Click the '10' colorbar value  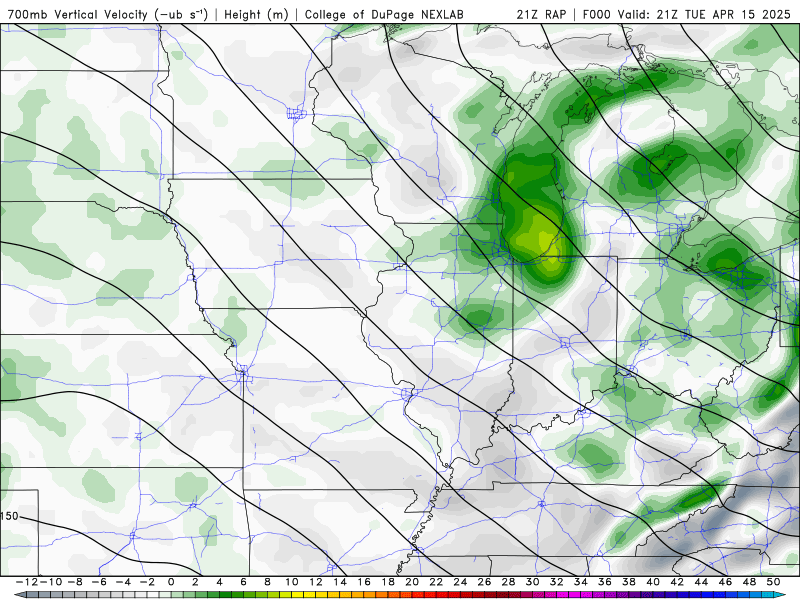click(x=291, y=582)
